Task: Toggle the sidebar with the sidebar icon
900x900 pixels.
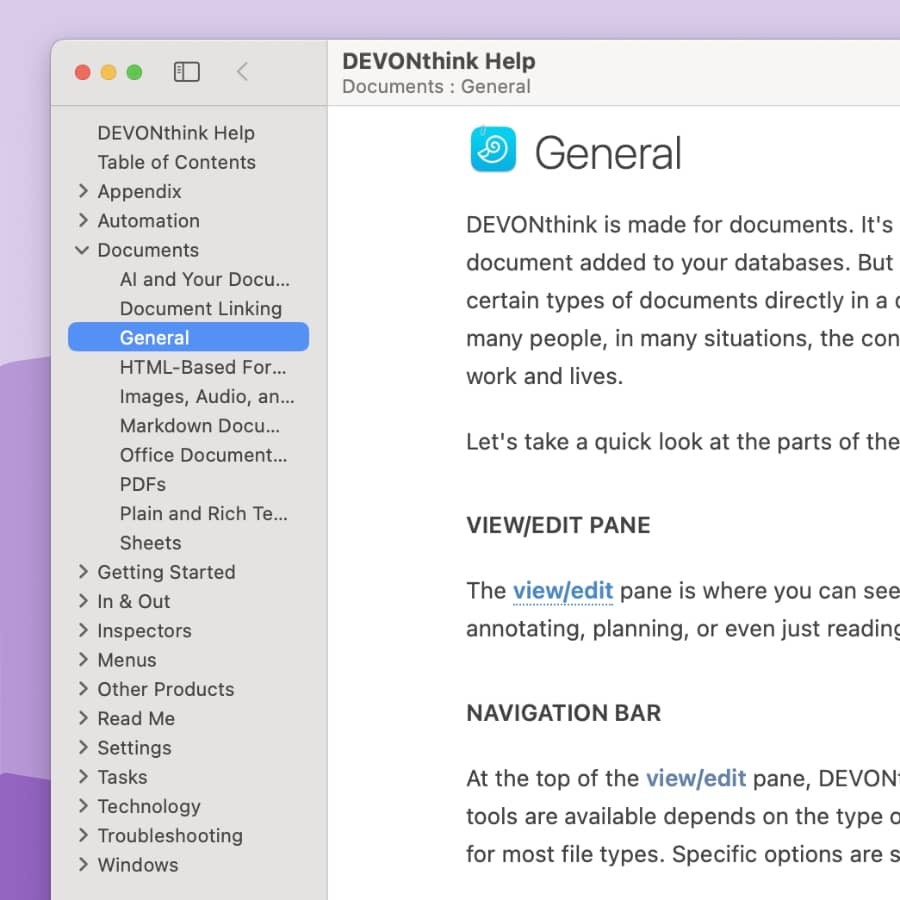Action: tap(187, 72)
